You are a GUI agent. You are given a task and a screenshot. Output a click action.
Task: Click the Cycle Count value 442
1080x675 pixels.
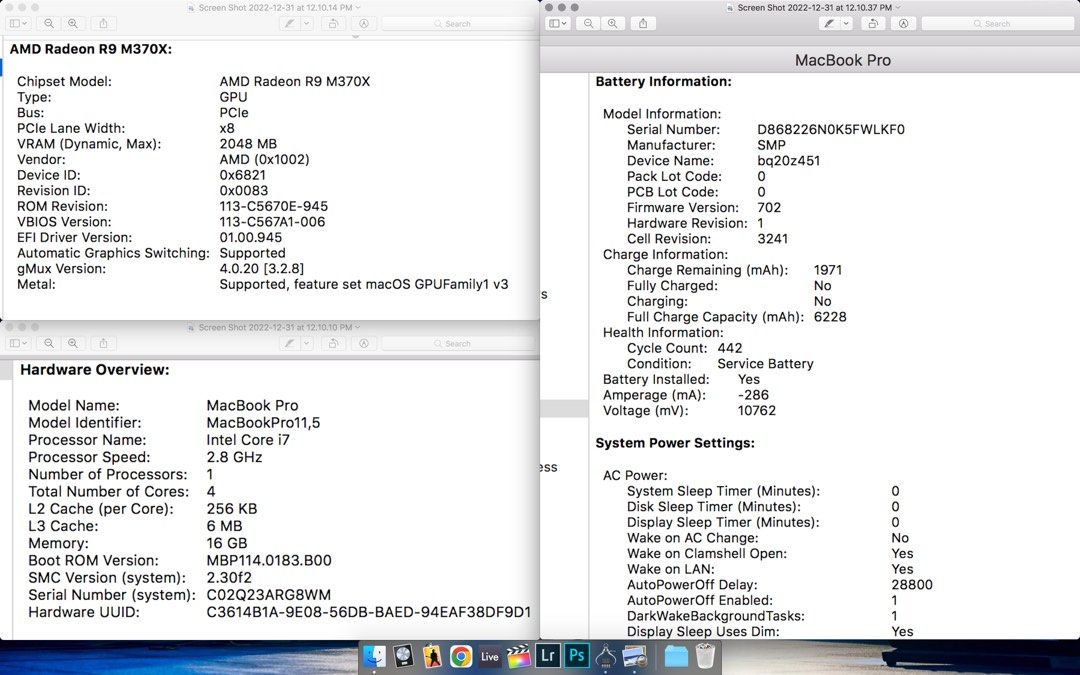pyautogui.click(x=729, y=348)
